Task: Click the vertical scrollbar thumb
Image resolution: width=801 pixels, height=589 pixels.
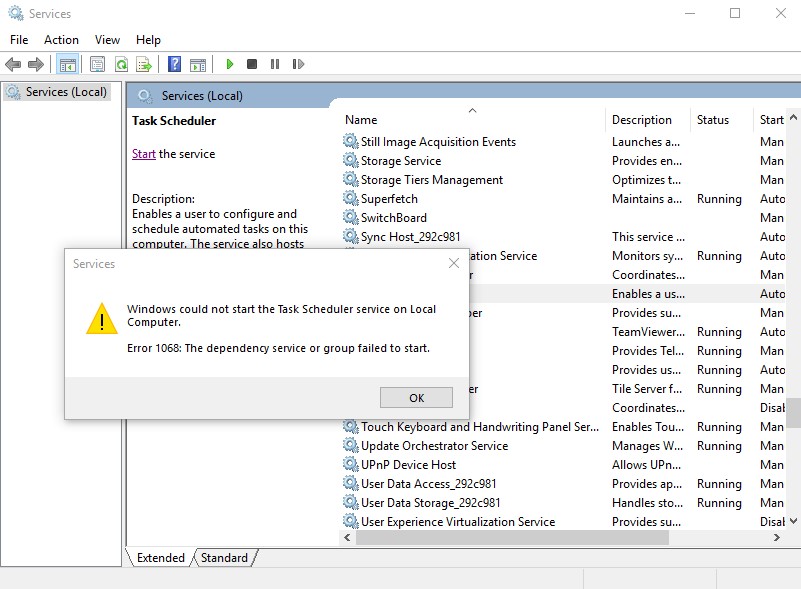Action: [x=793, y=412]
